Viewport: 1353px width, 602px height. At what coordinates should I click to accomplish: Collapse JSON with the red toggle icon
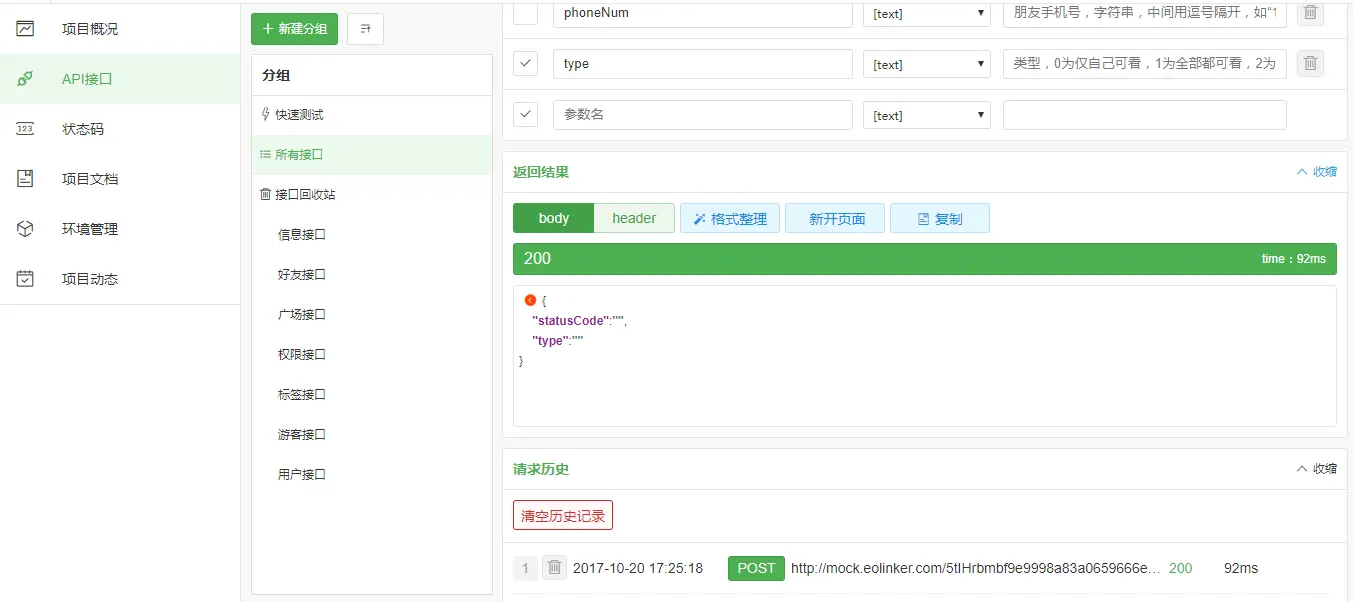(x=530, y=300)
